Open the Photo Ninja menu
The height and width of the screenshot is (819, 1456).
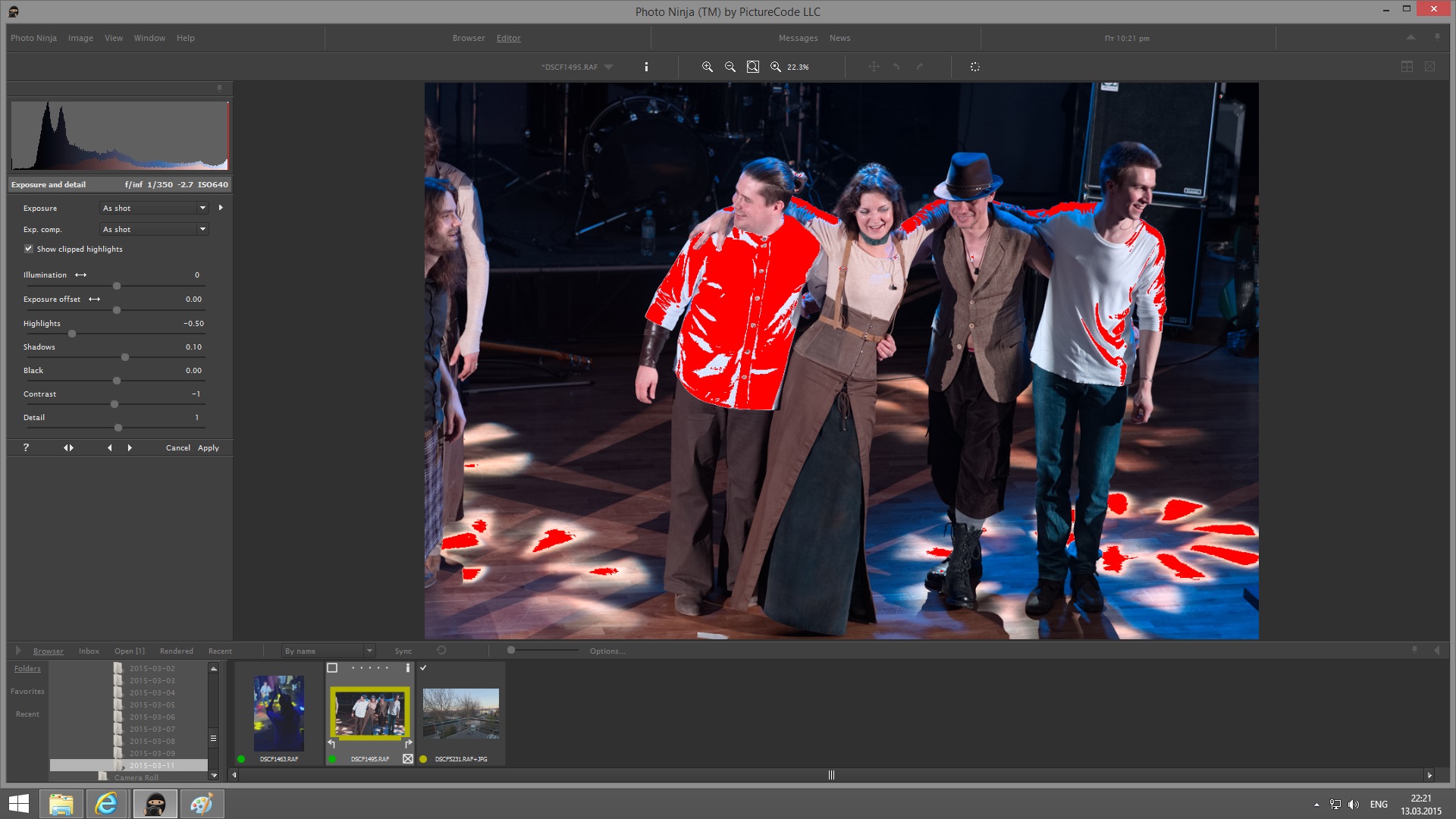click(x=33, y=38)
